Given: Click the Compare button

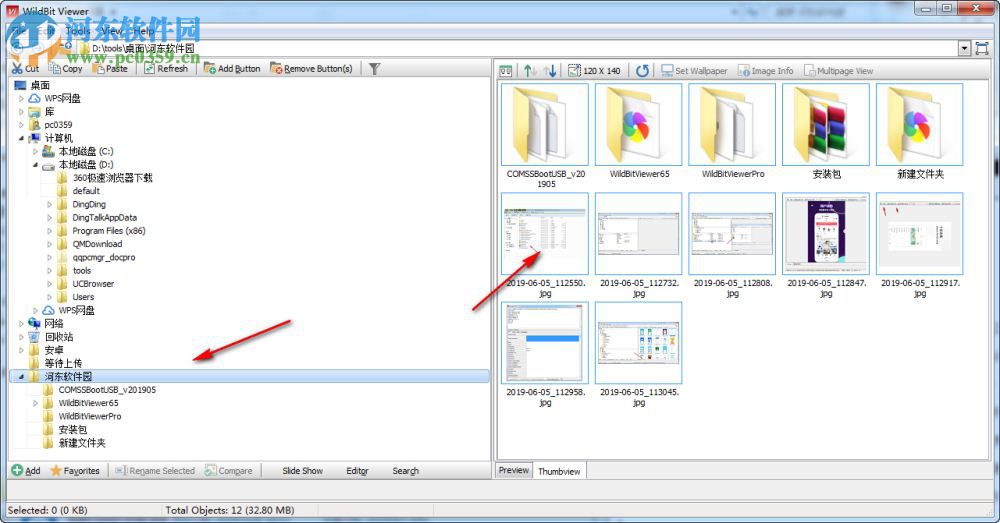Looking at the screenshot, I should 228,471.
